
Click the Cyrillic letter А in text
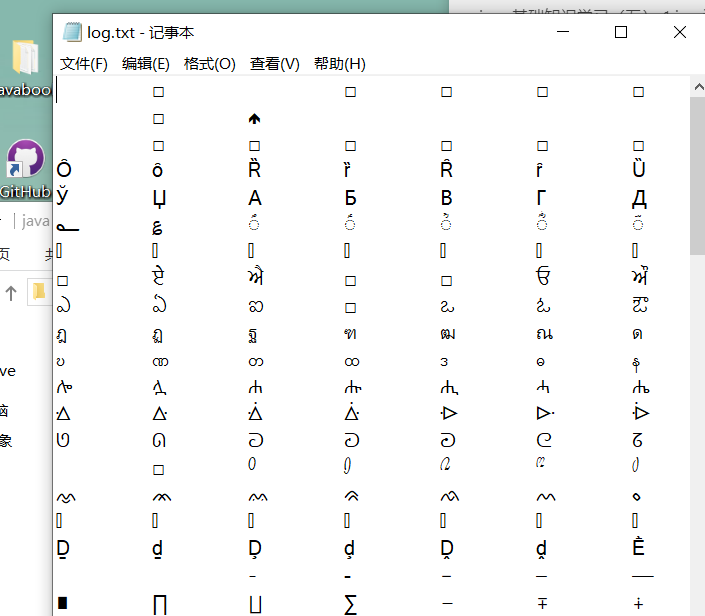(255, 198)
